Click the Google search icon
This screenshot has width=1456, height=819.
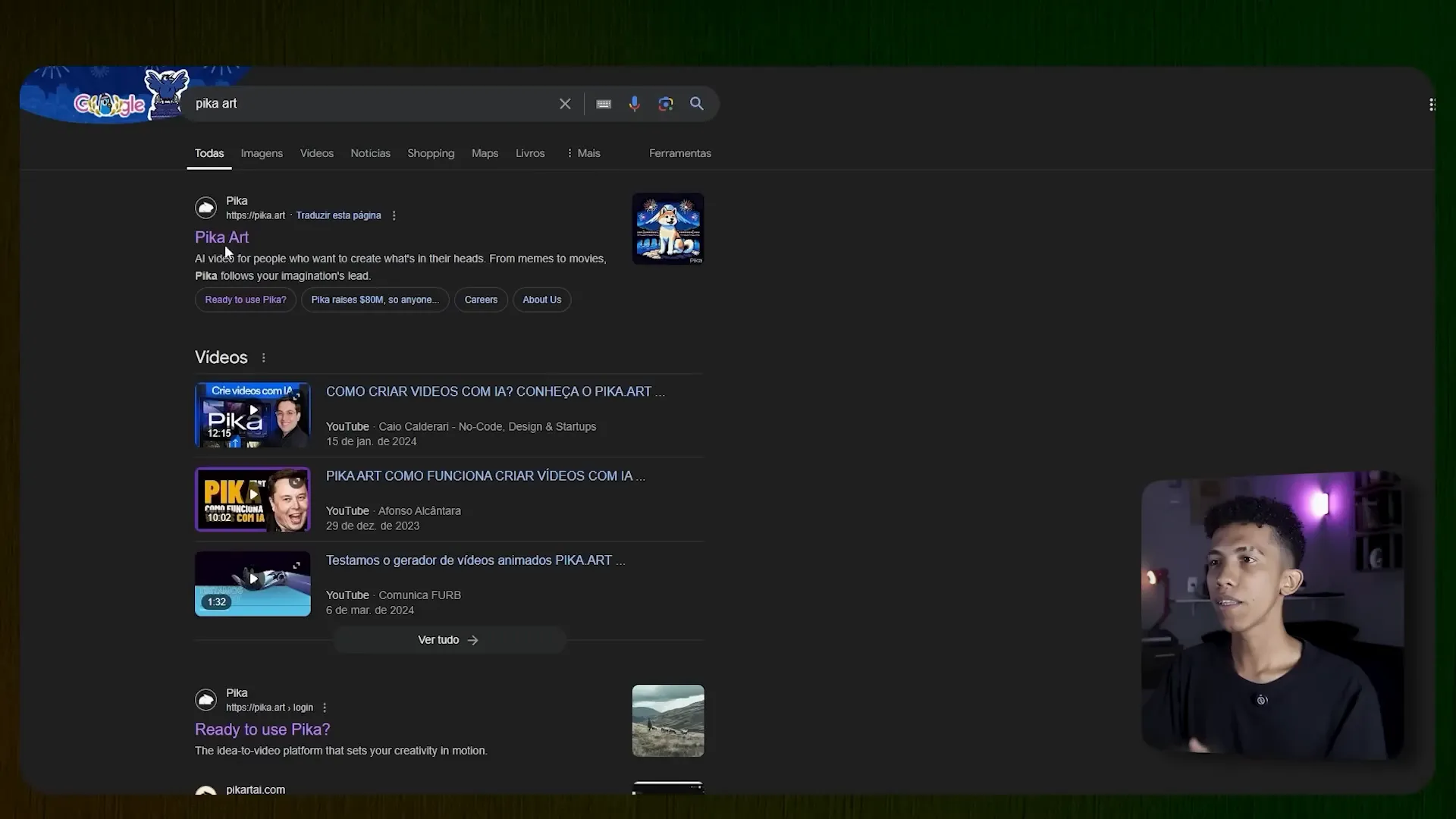(x=696, y=103)
